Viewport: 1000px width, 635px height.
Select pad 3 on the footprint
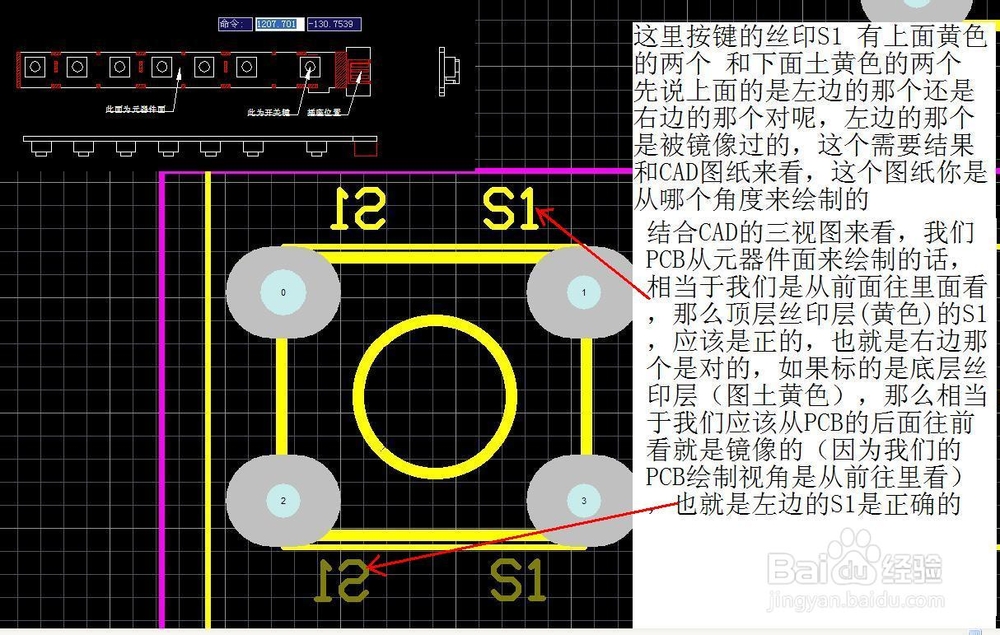583,500
